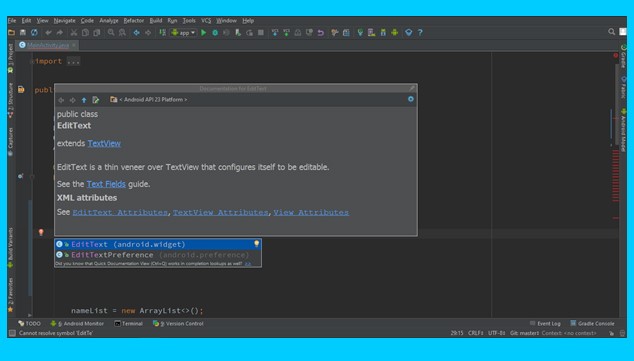The image size is (634, 361).
Task: Open the VCS menu
Action: (x=206, y=20)
